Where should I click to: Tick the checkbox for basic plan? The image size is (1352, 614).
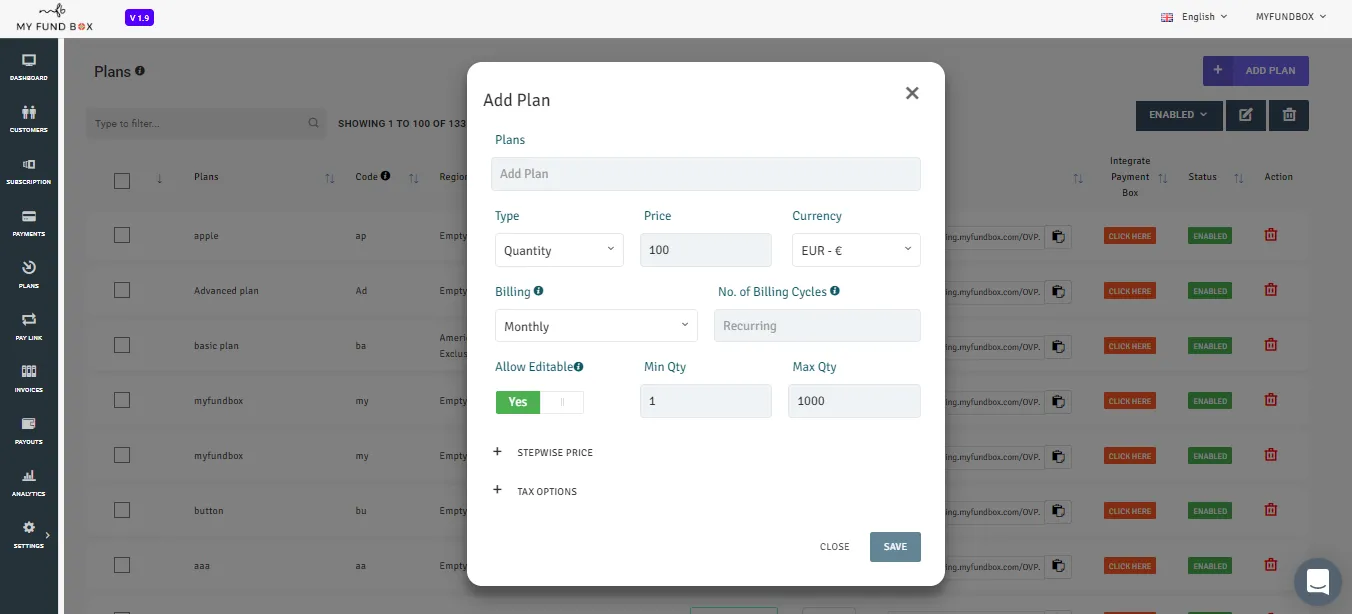(x=122, y=345)
